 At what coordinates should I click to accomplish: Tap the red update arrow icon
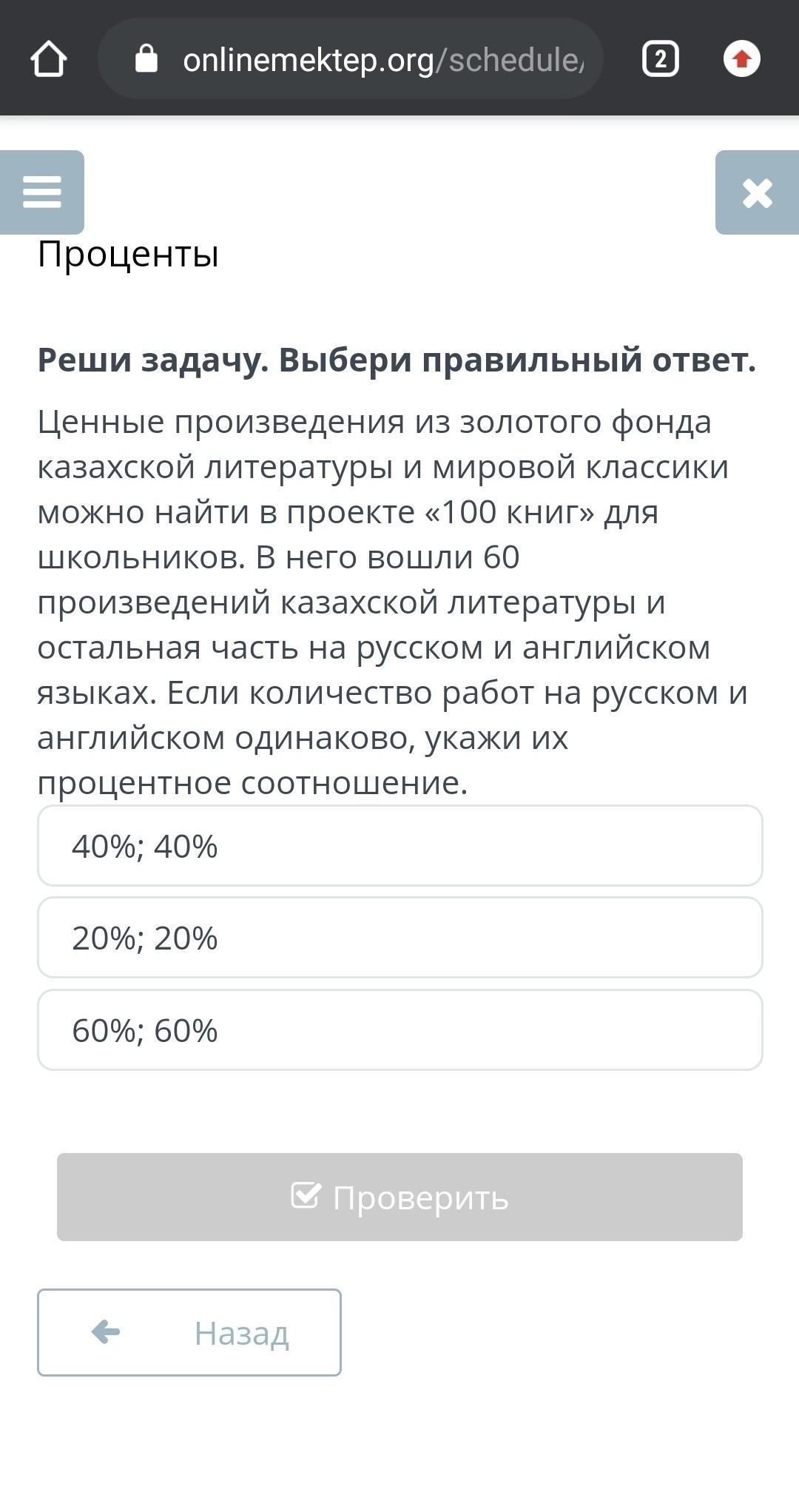pyautogui.click(x=742, y=59)
